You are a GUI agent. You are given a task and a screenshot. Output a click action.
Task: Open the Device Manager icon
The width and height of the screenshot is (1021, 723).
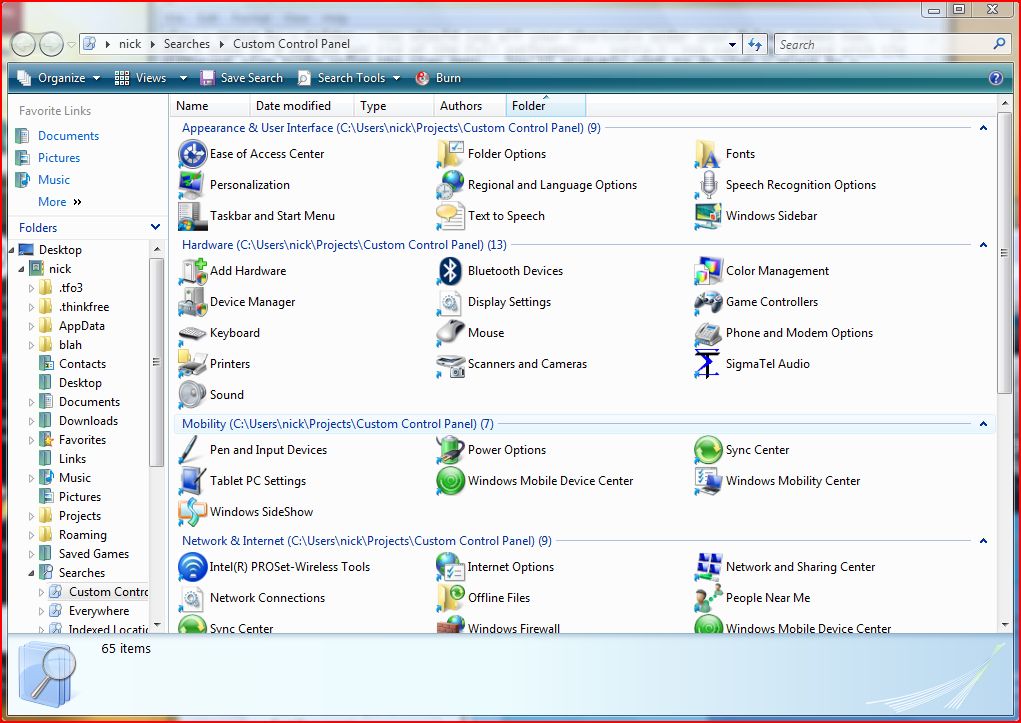pos(192,302)
